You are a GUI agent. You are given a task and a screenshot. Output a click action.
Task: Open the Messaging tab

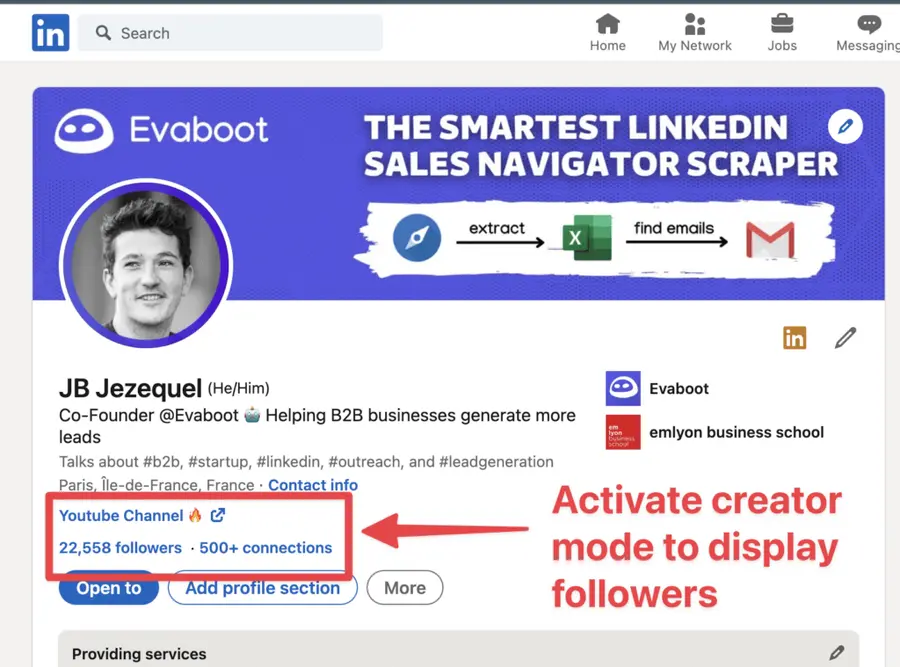[868, 33]
